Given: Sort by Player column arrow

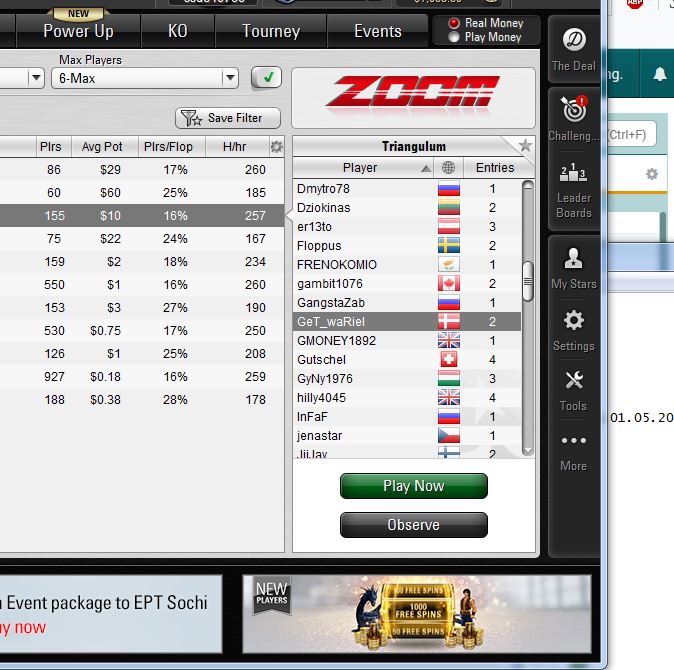Looking at the screenshot, I should pyautogui.click(x=426, y=168).
